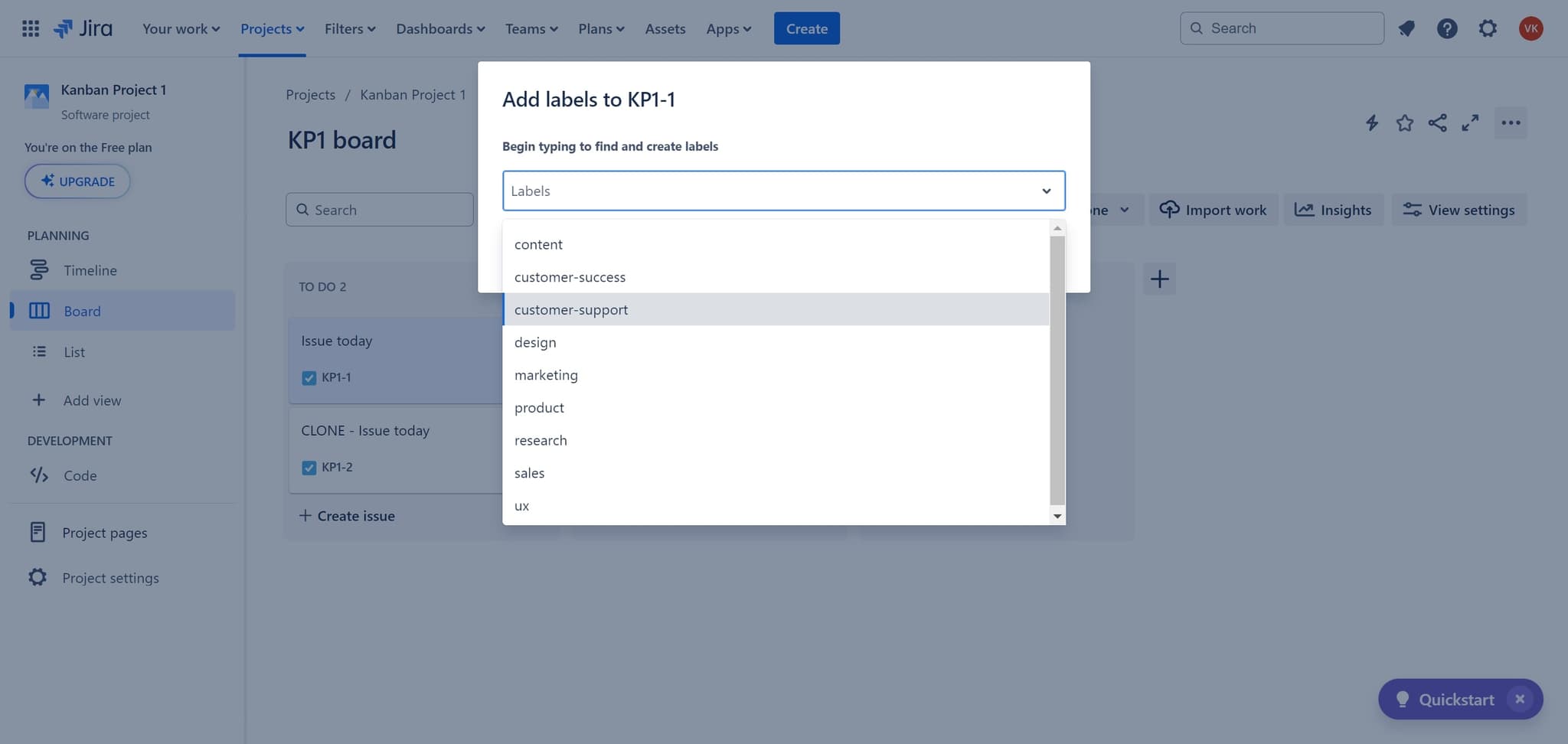Select the Timeline view in the sidebar
This screenshot has width=1568, height=744.
tap(90, 270)
